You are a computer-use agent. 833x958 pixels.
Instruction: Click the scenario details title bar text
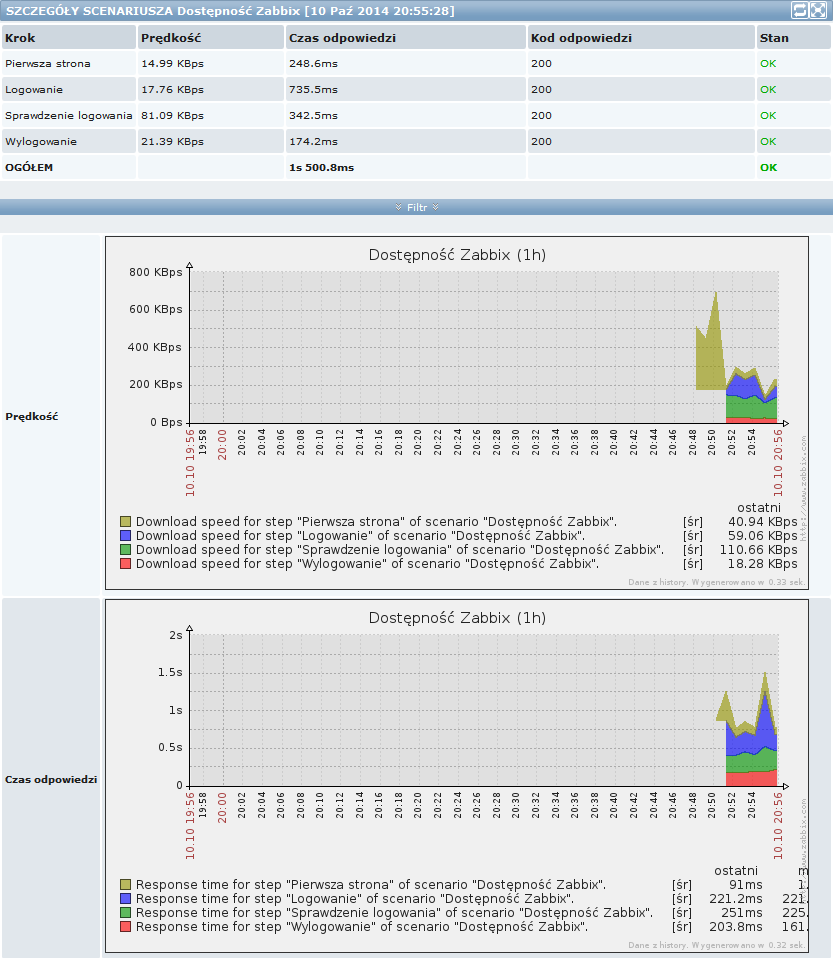click(230, 10)
